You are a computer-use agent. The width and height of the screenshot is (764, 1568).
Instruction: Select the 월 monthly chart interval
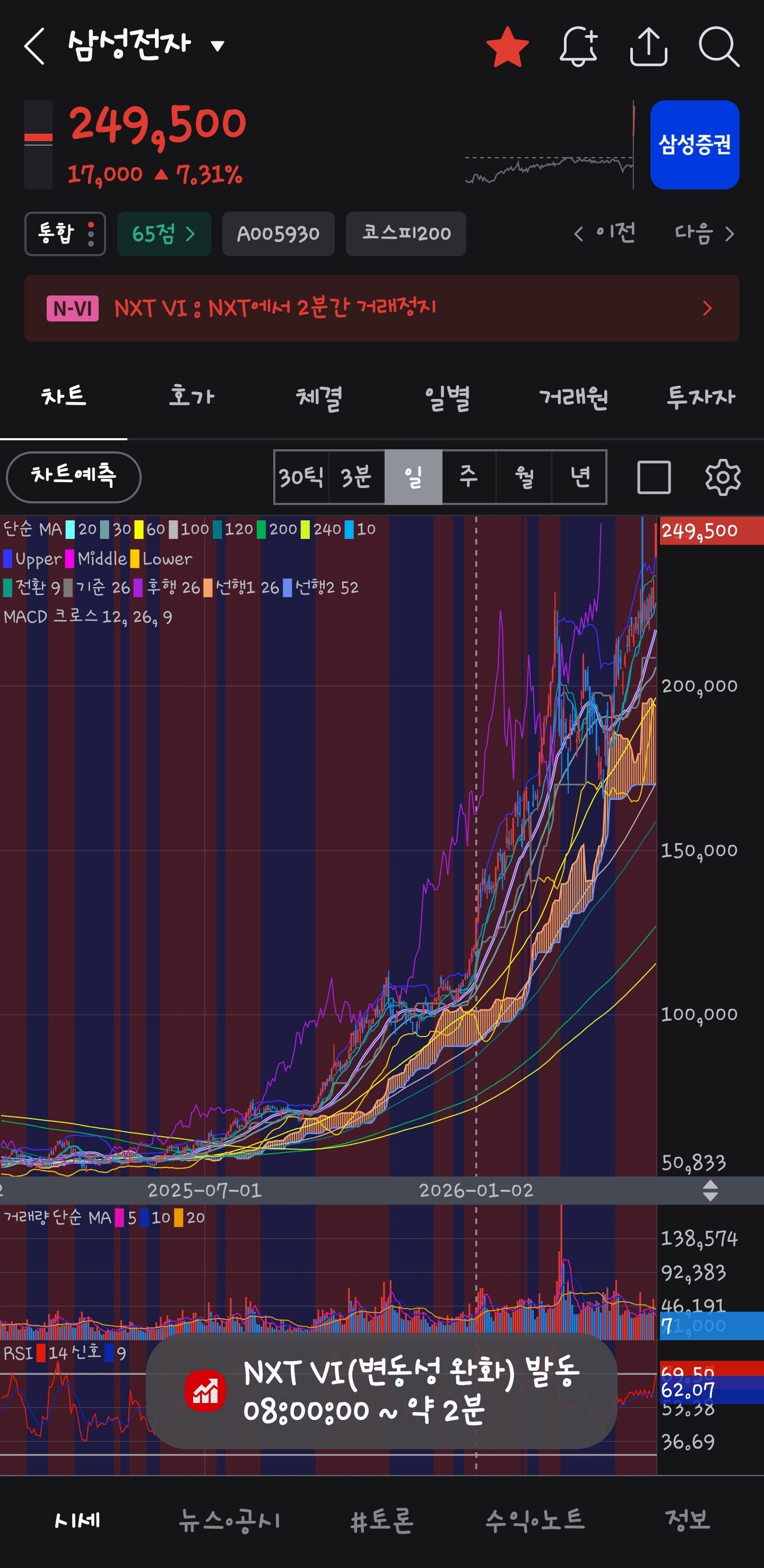524,477
